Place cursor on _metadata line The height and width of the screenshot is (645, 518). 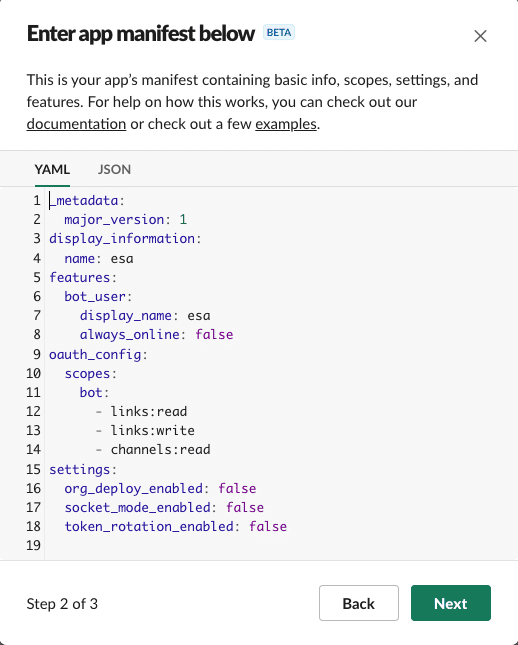(x=87, y=201)
